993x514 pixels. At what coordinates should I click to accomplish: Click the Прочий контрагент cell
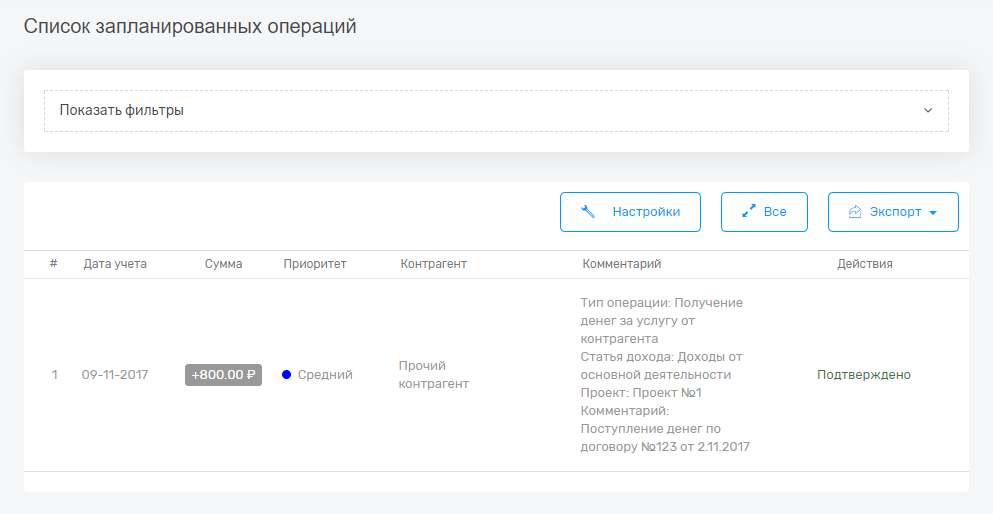(434, 375)
